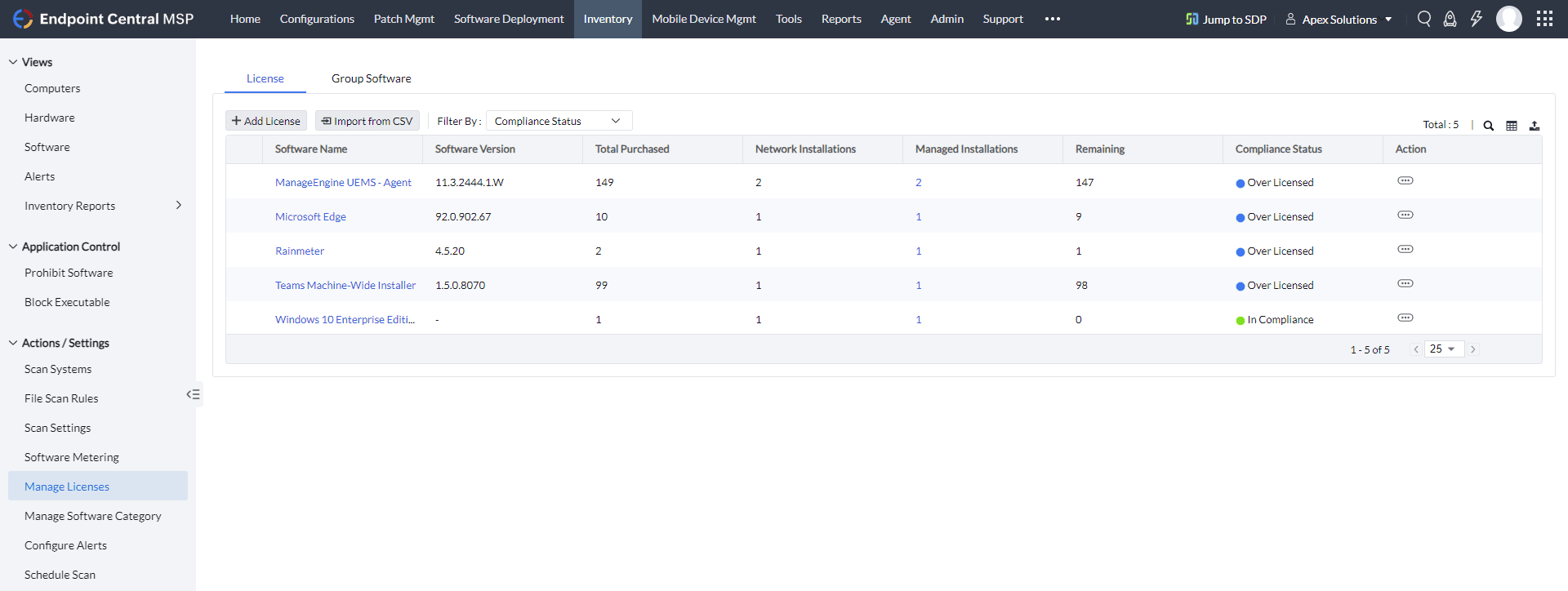1568x591 pixels.
Task: Open Software Metering in sidebar
Action: pyautogui.click(x=72, y=457)
